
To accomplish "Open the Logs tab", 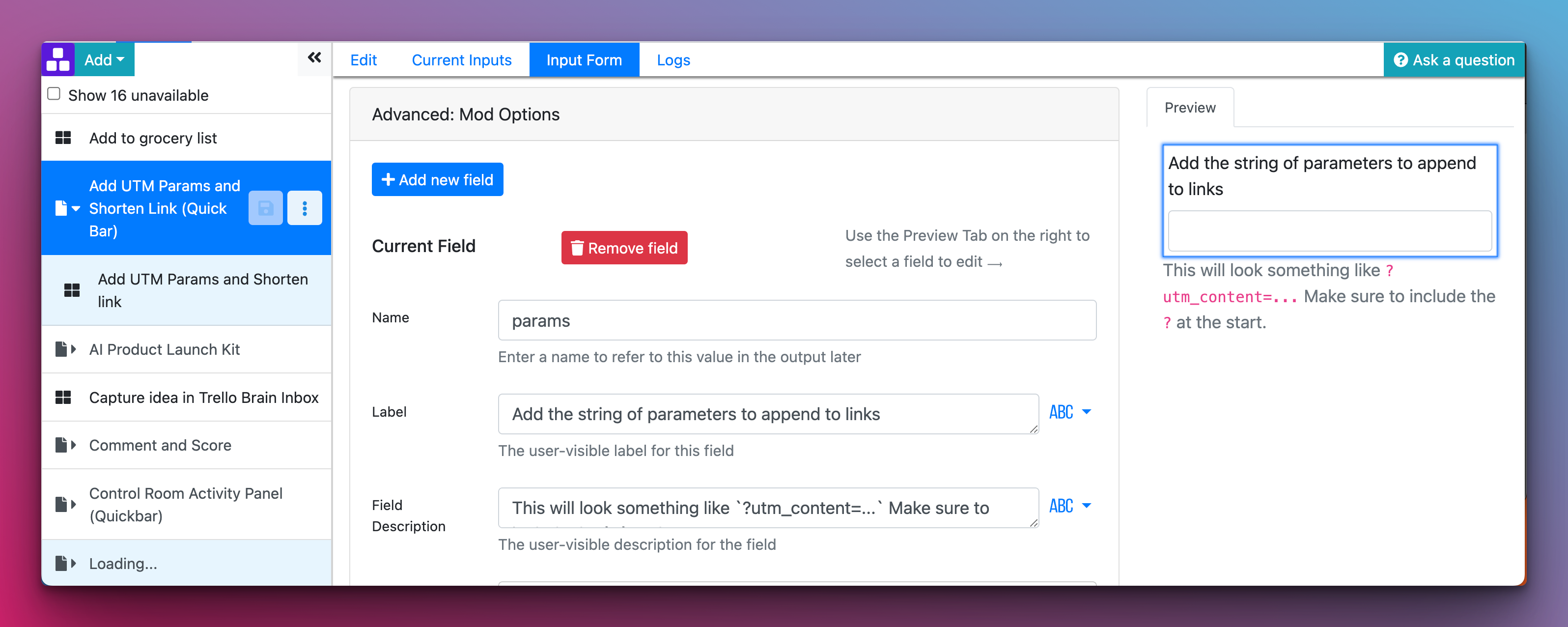I will [672, 59].
